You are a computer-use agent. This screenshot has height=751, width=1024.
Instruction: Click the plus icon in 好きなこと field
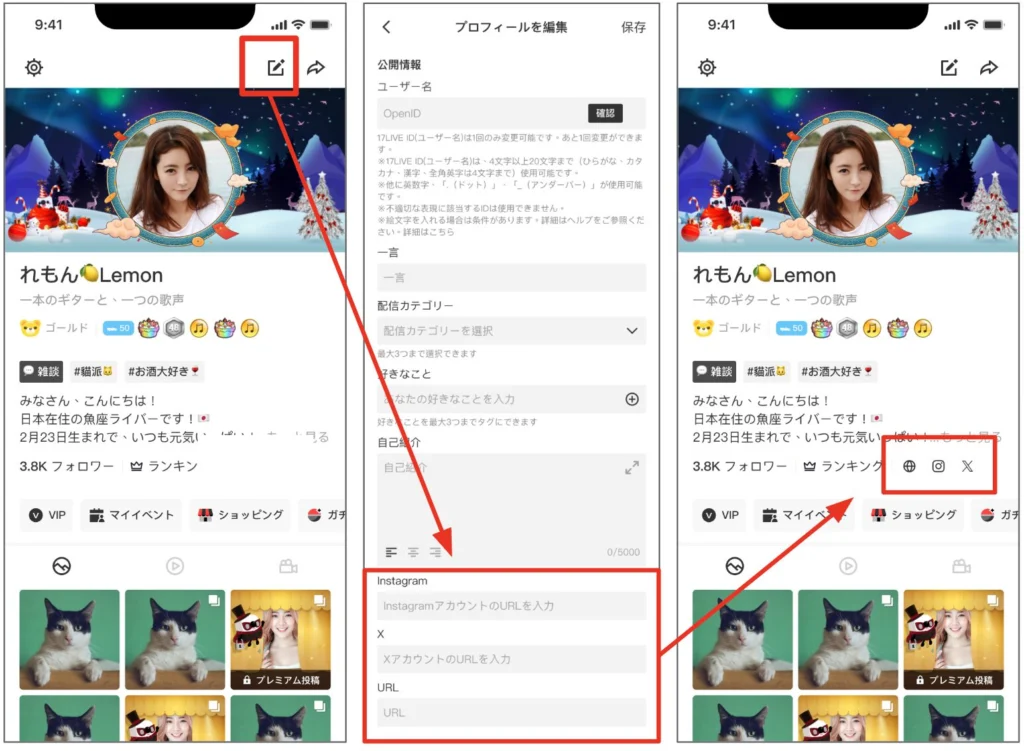tap(632, 399)
